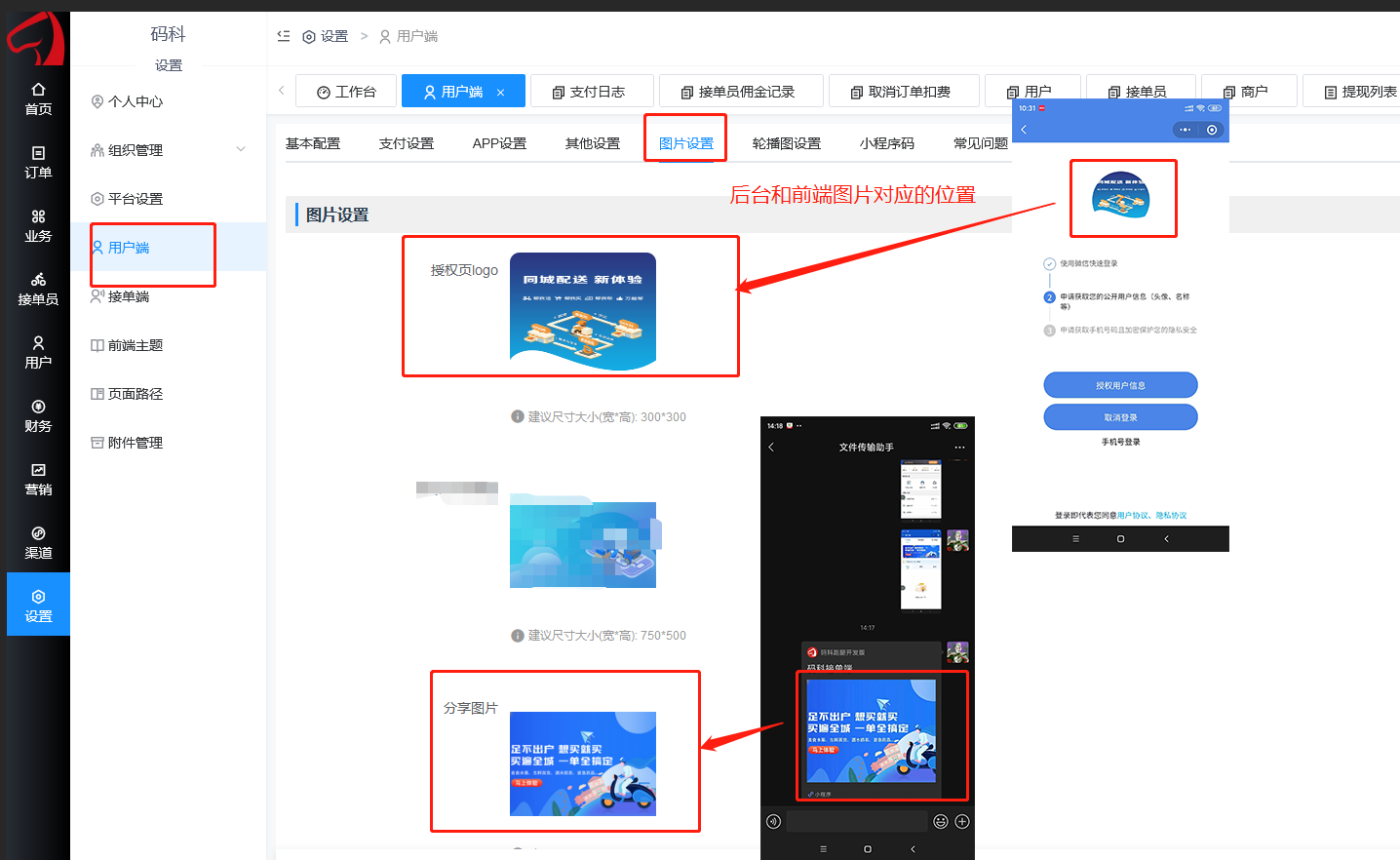
Task: Open 营销 marketing section icon
Action: click(x=38, y=479)
